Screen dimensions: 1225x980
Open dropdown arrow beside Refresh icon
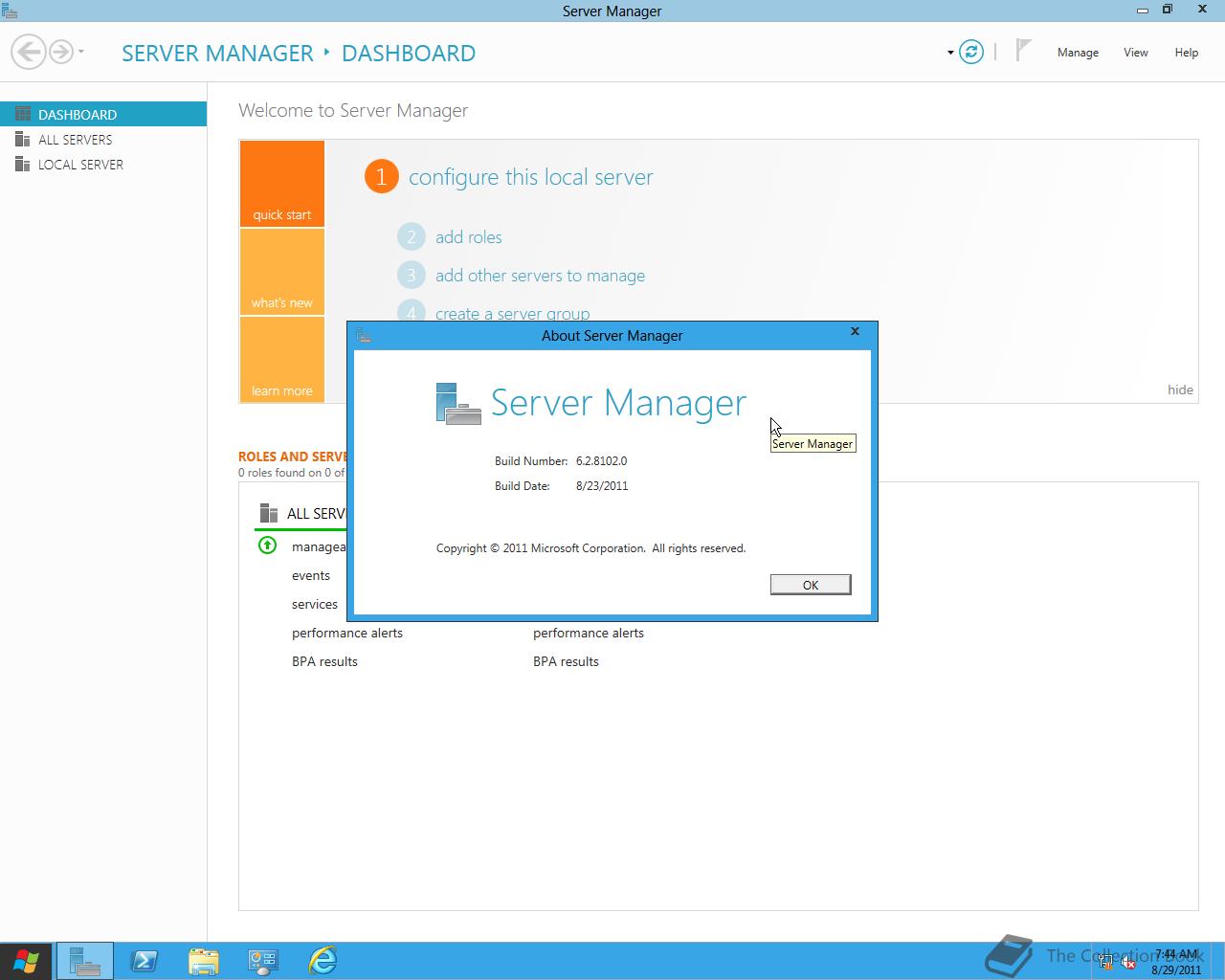pos(950,53)
